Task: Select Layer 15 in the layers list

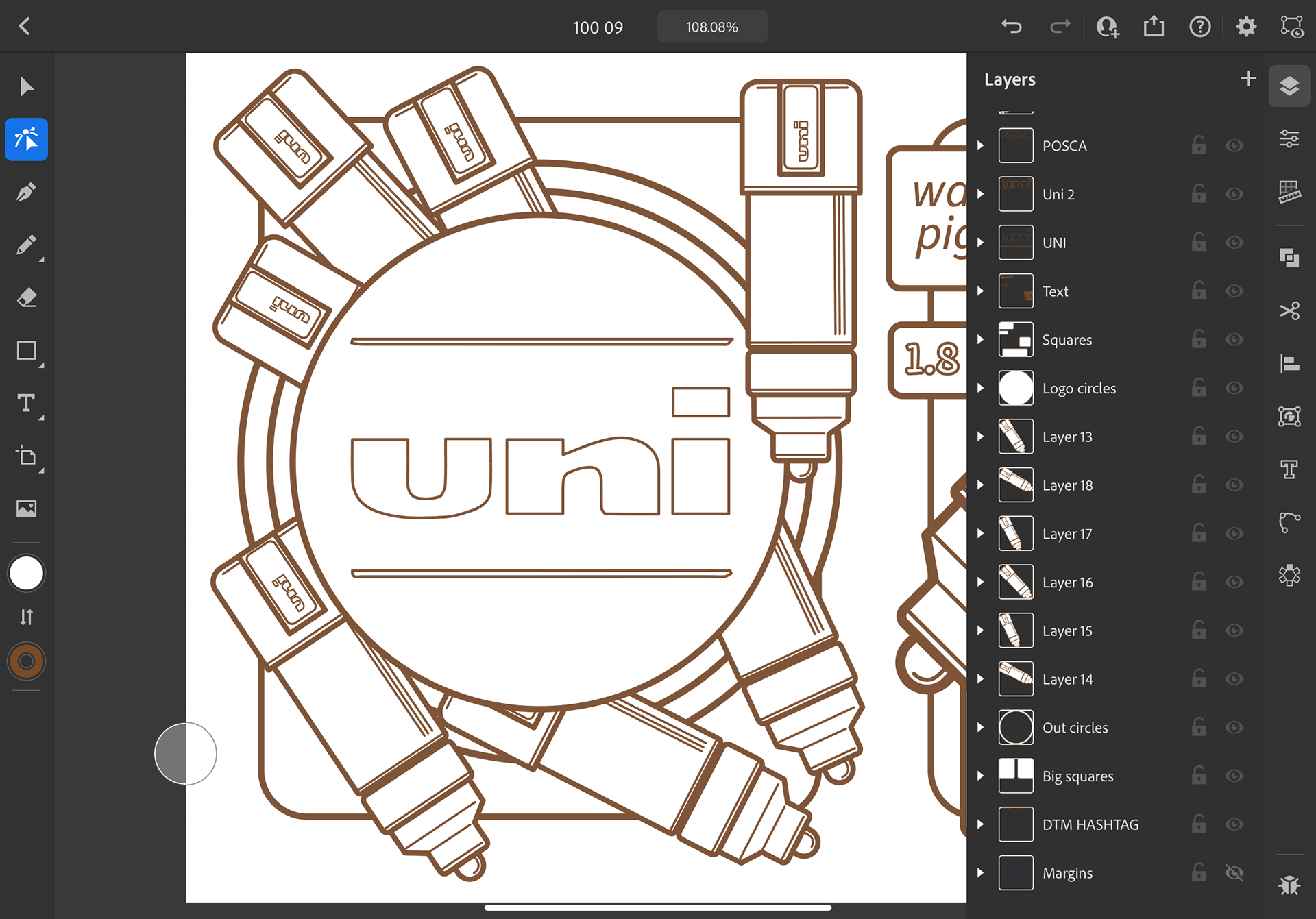Action: pos(1114,630)
